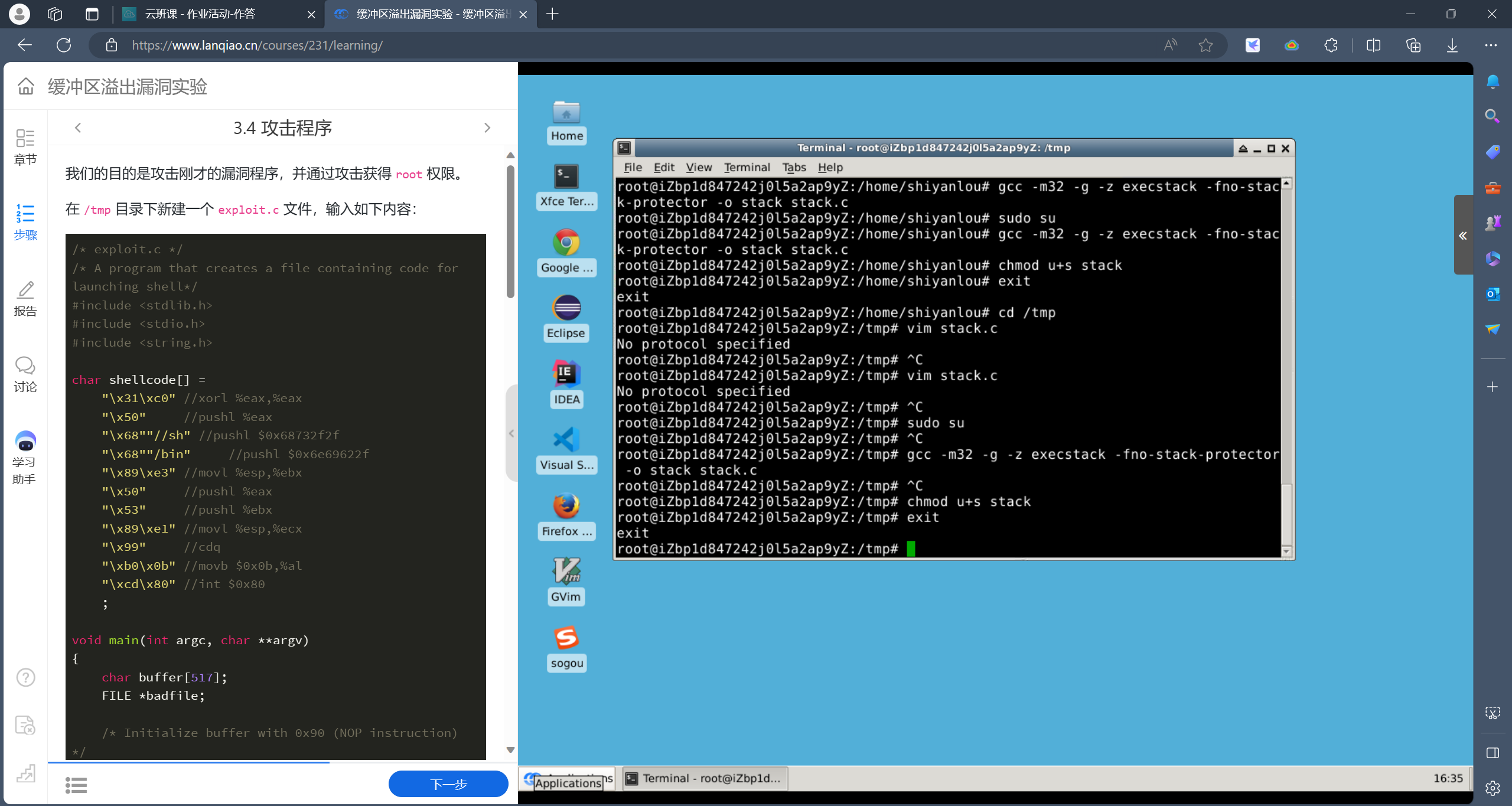The image size is (1512, 806).
Task: Click the course home icon
Action: tap(26, 87)
